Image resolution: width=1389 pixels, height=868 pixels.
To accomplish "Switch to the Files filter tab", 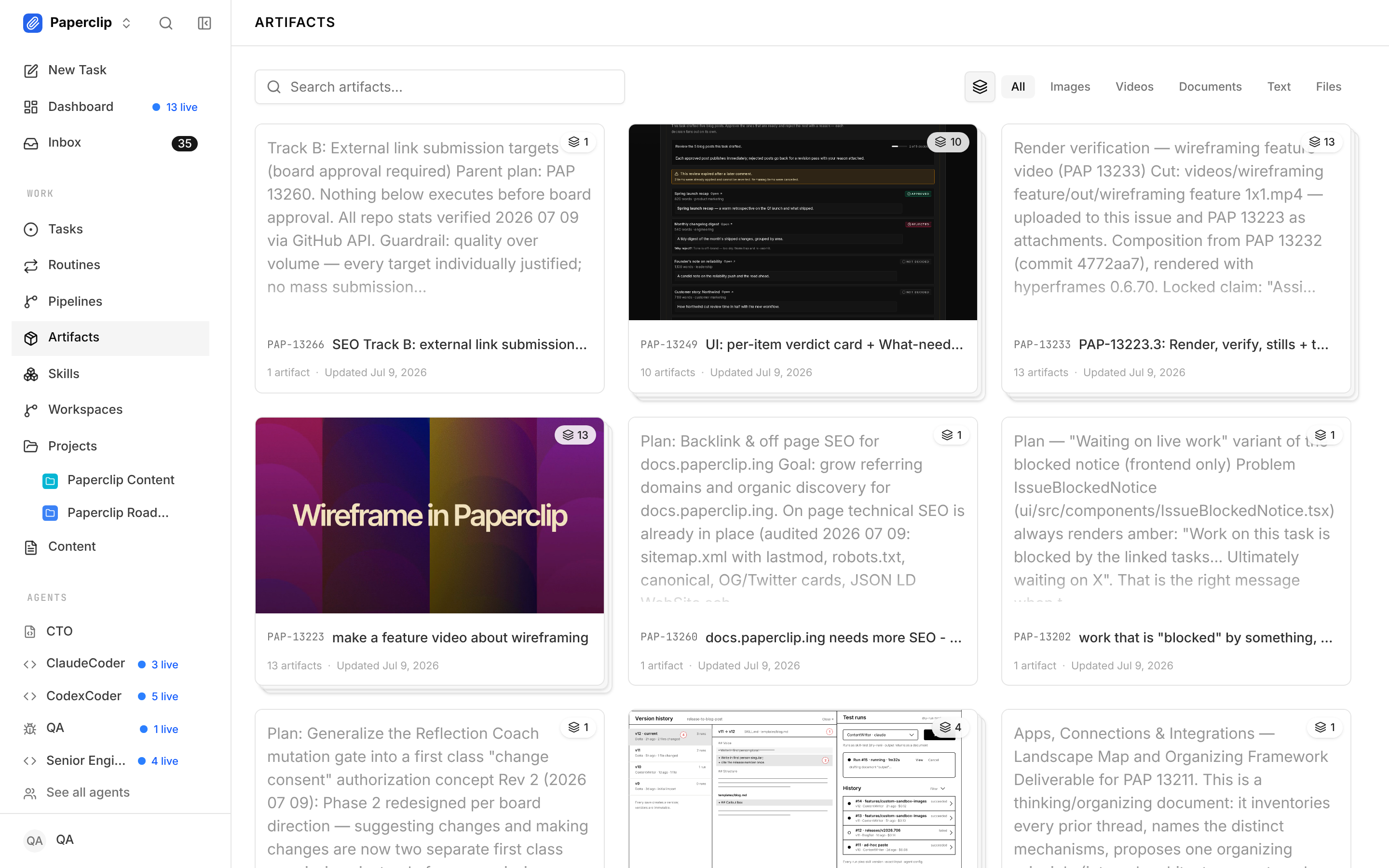I will (1328, 87).
